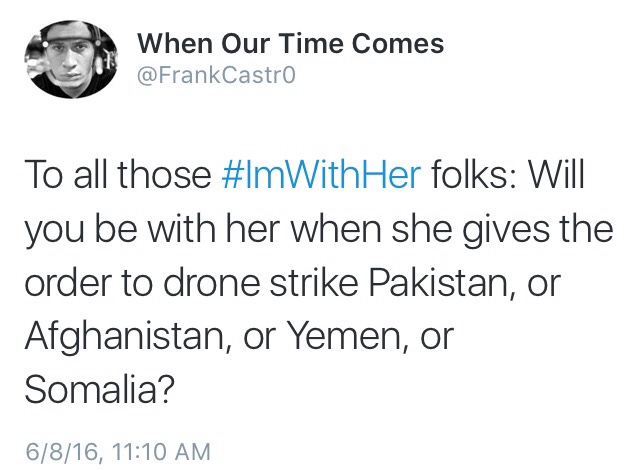Click the tweet timestamp 6/8/16, 11:10 AM
Screen dimensions: 640x470
[118, 451]
